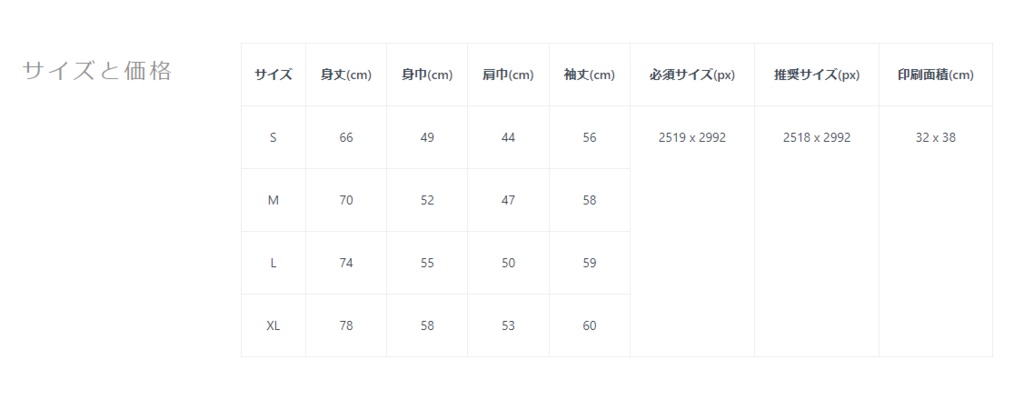The height and width of the screenshot is (400, 1024).
Task: Select the 印刷面積(cm) header cell
Action: coord(935,74)
